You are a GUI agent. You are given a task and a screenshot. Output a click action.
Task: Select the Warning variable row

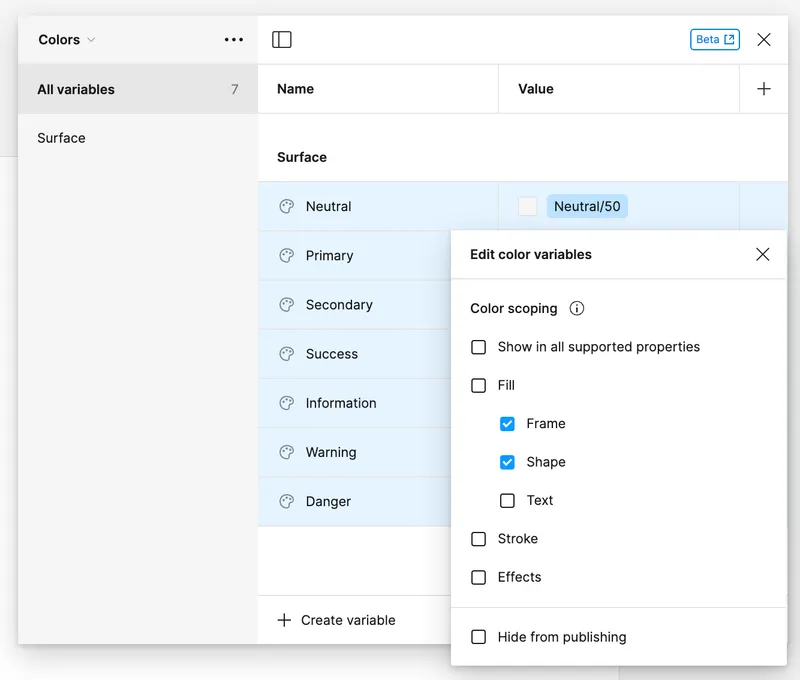pos(331,453)
